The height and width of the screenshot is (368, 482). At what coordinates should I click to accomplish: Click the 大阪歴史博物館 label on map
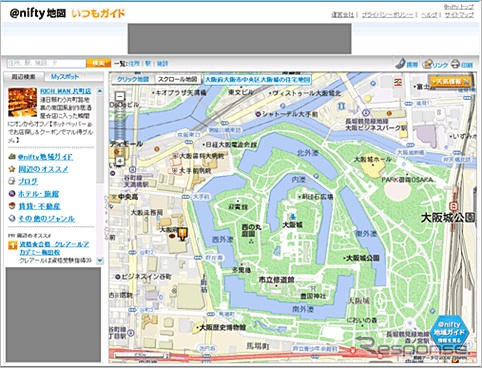222,328
